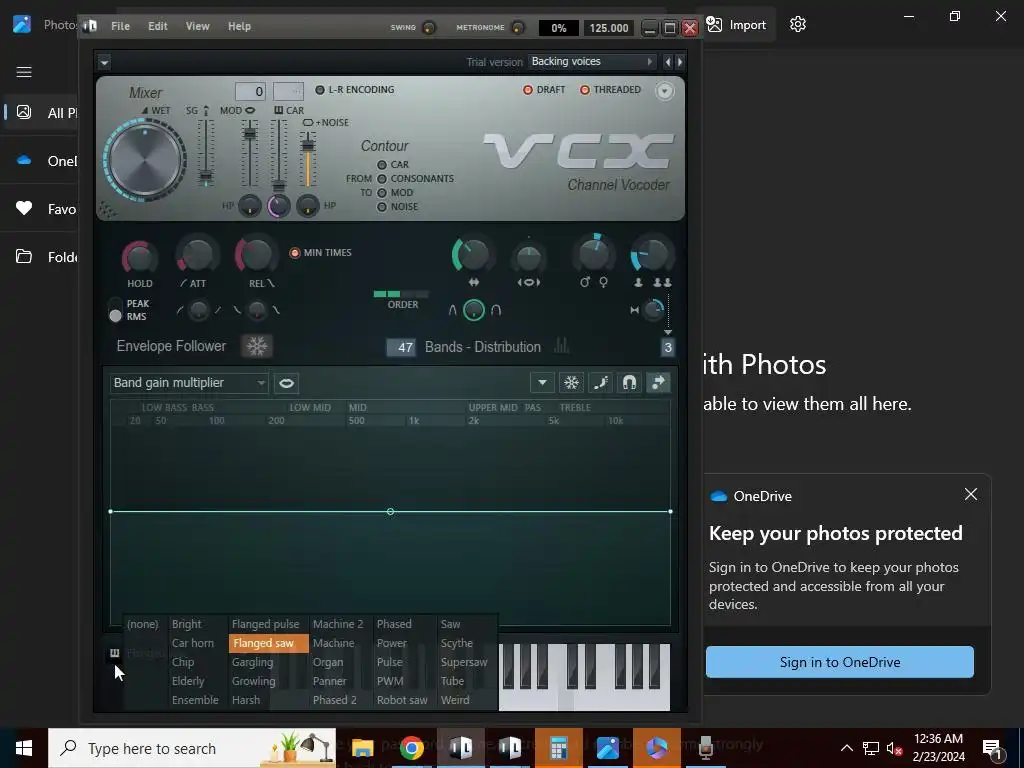
Task: Open the View menu
Action: click(x=197, y=26)
